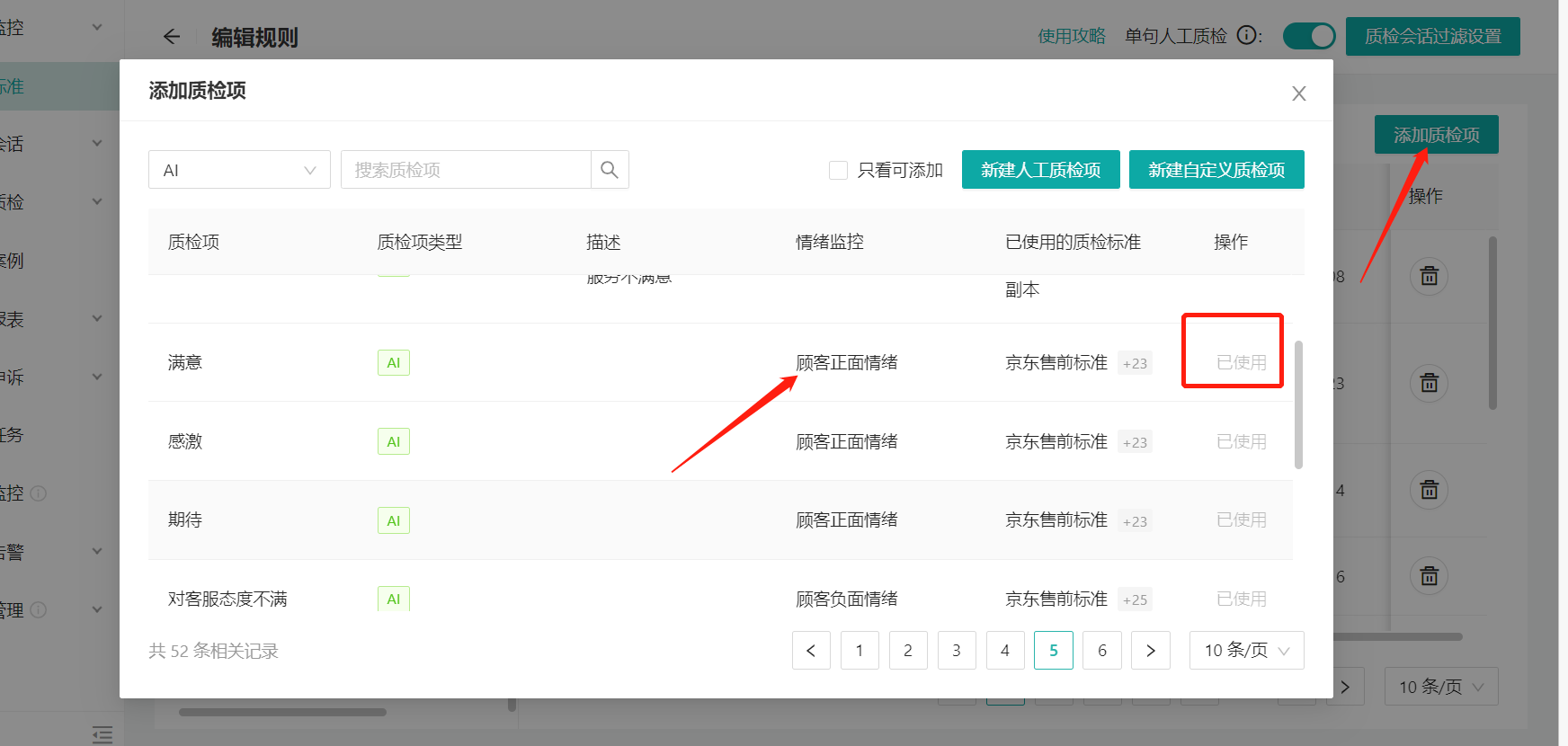Select current page 5 in dialog pagination
The height and width of the screenshot is (746, 1568).
(1054, 651)
